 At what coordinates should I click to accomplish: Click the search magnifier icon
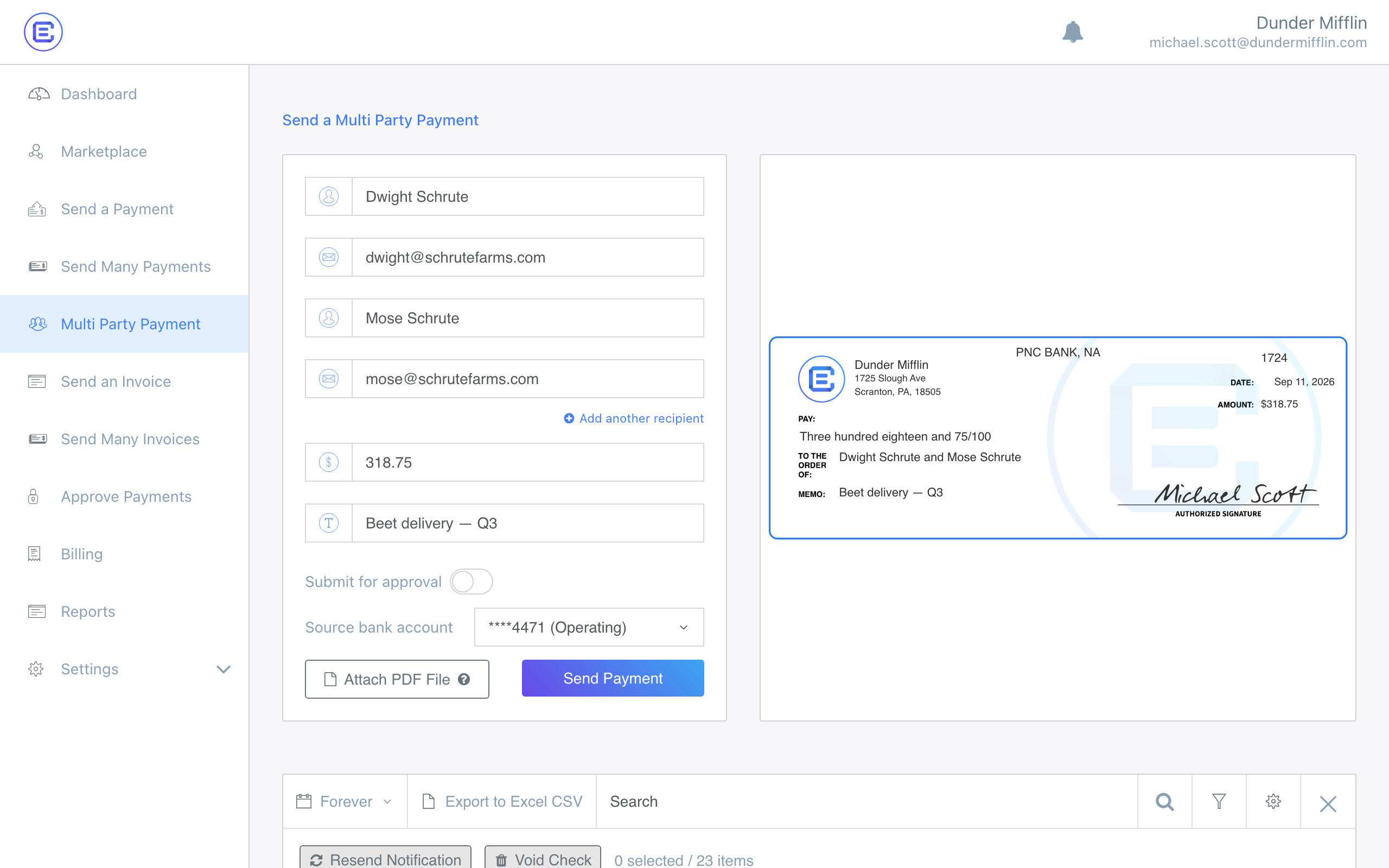tap(1164, 801)
